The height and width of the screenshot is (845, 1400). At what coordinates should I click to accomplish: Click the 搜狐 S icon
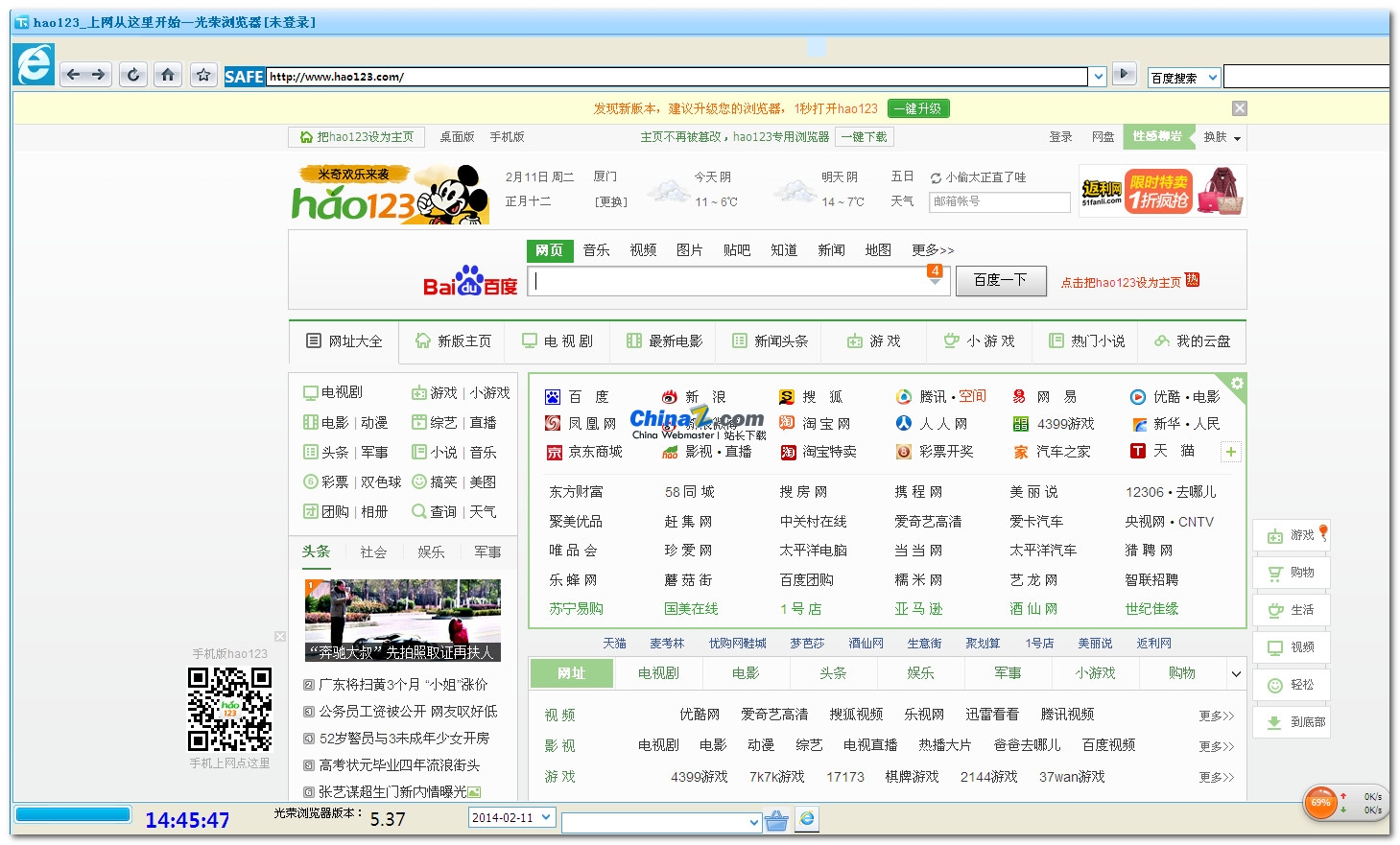pyautogui.click(x=787, y=397)
